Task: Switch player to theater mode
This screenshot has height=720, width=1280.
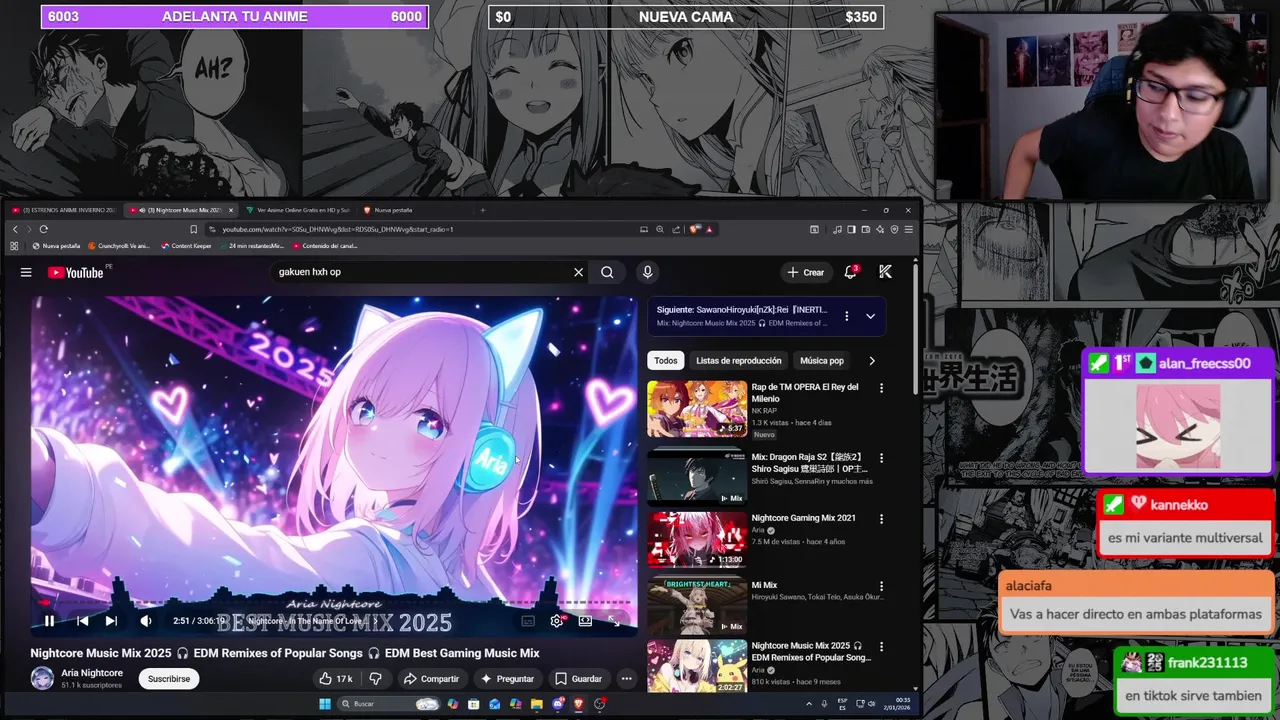Action: point(585,621)
